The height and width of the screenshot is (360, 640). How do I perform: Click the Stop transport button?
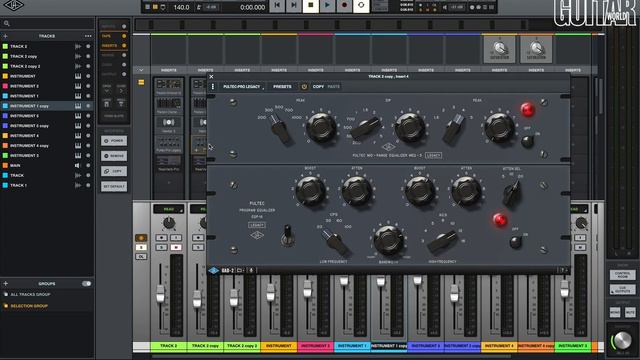[311, 5]
